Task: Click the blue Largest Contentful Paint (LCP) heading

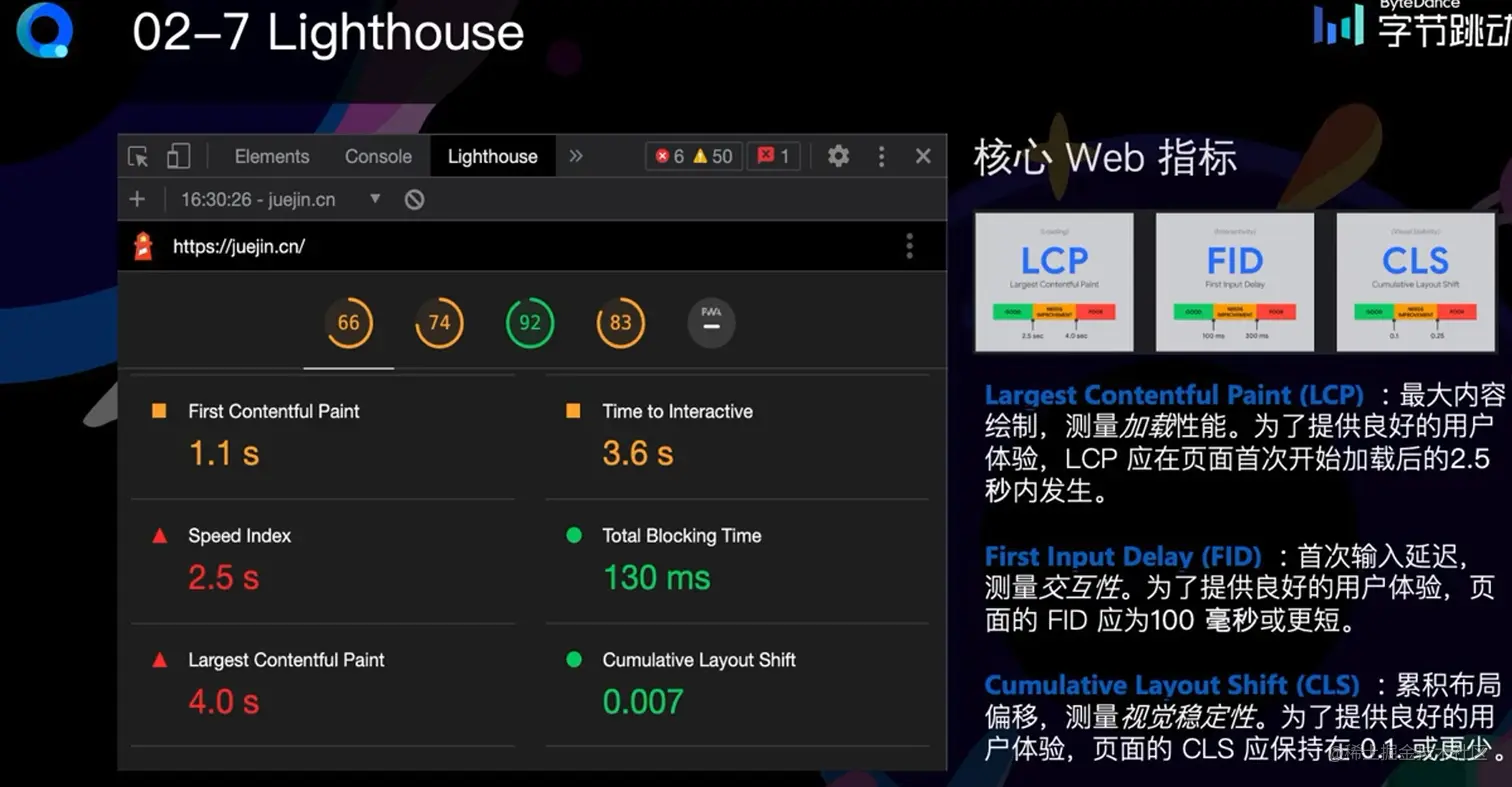Action: point(1175,395)
